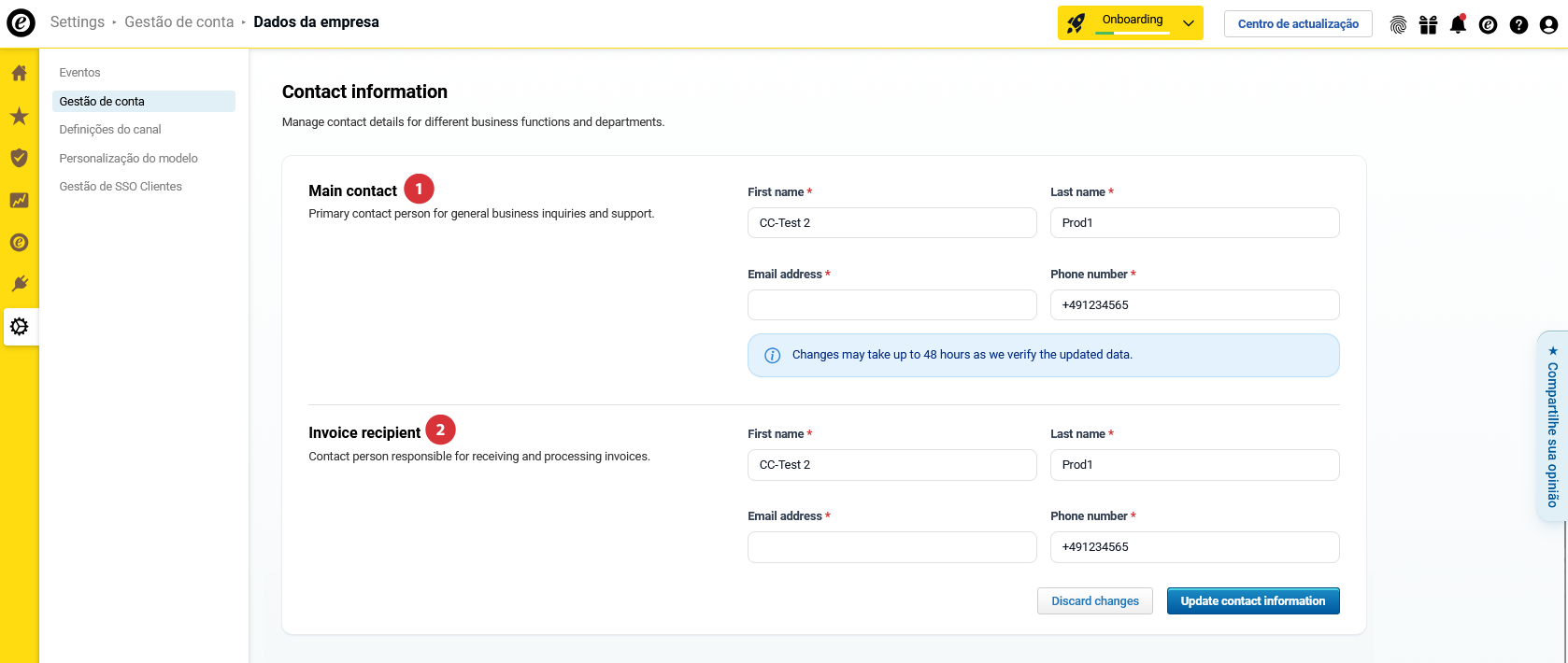
Task: Open Definições do canal menu item
Action: [110, 130]
